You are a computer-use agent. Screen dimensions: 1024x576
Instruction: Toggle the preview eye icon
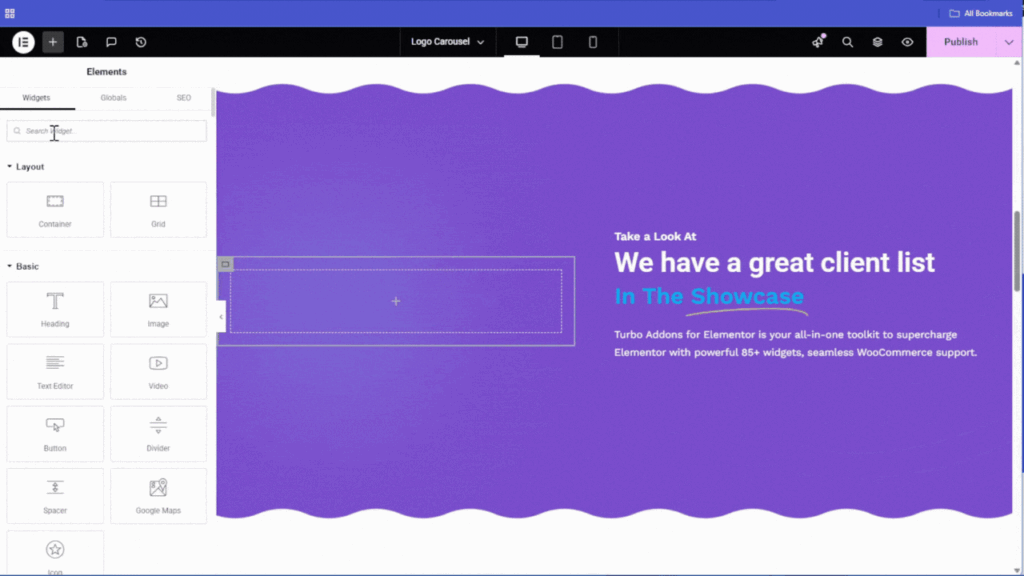pyautogui.click(x=907, y=42)
